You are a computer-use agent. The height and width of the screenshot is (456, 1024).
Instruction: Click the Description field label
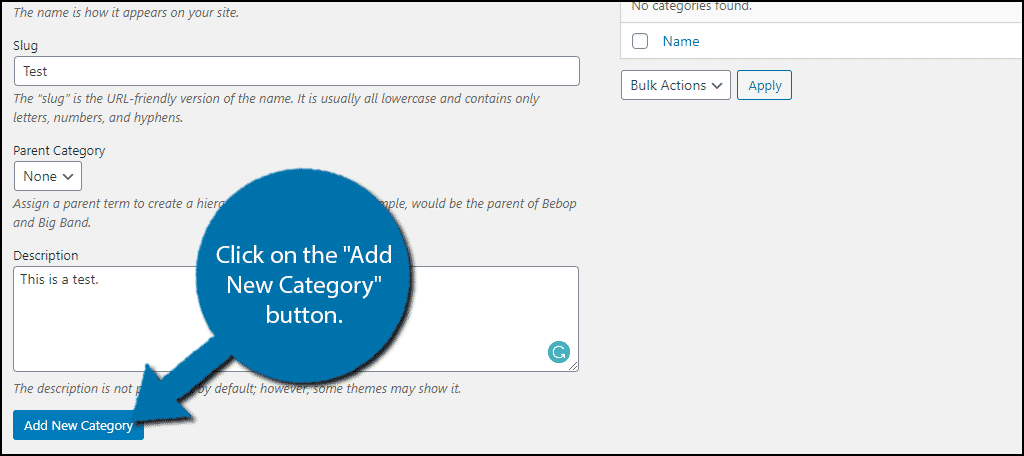46,255
